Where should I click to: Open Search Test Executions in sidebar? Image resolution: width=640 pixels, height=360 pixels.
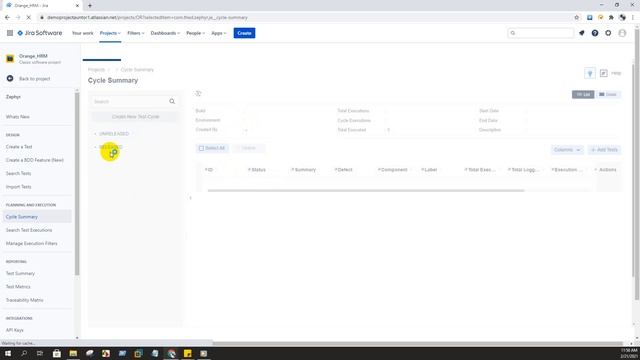(x=29, y=230)
